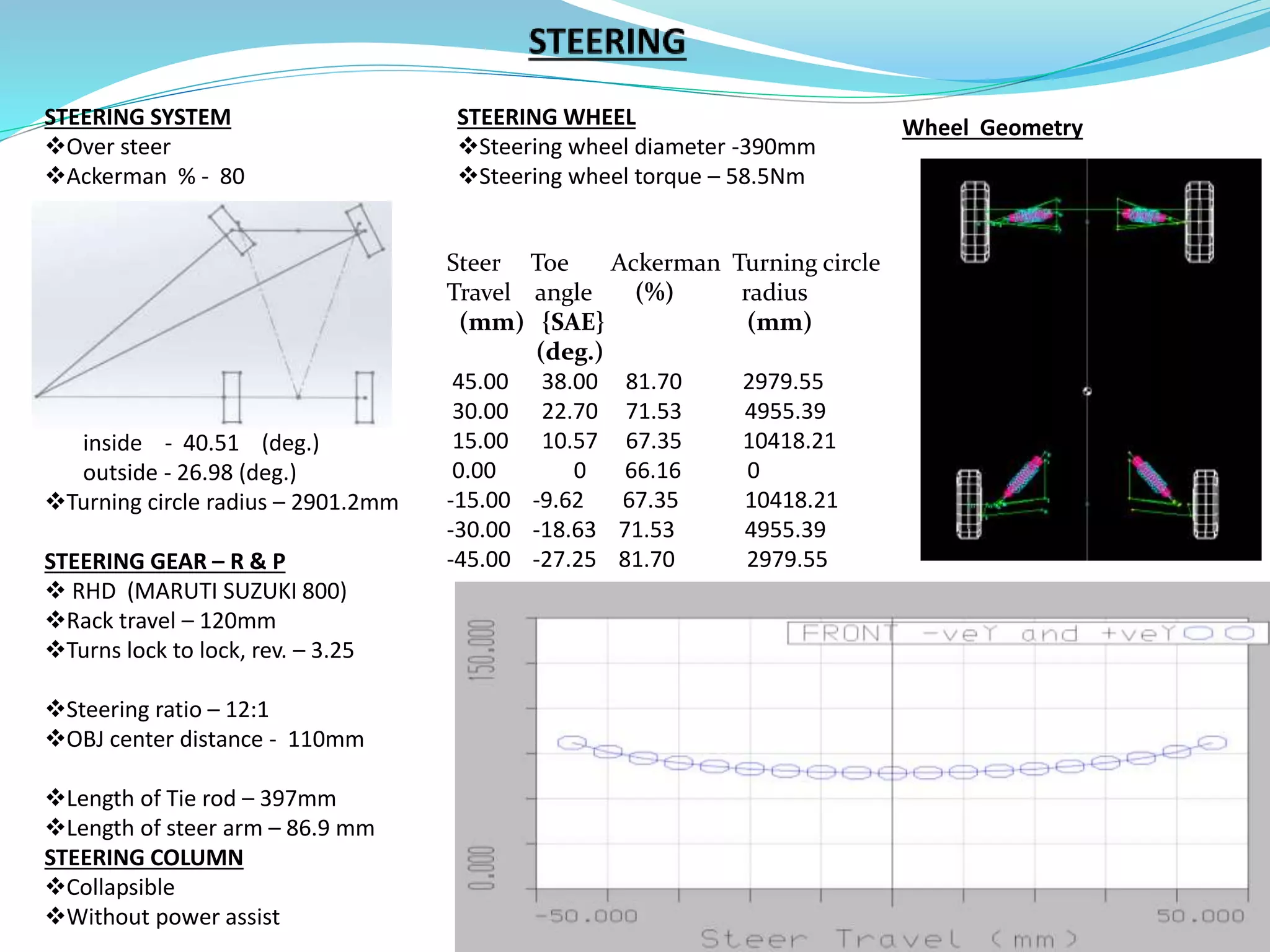1270x952 pixels.
Task: Click the Ackermann geometry diagram image
Action: tap(211, 314)
